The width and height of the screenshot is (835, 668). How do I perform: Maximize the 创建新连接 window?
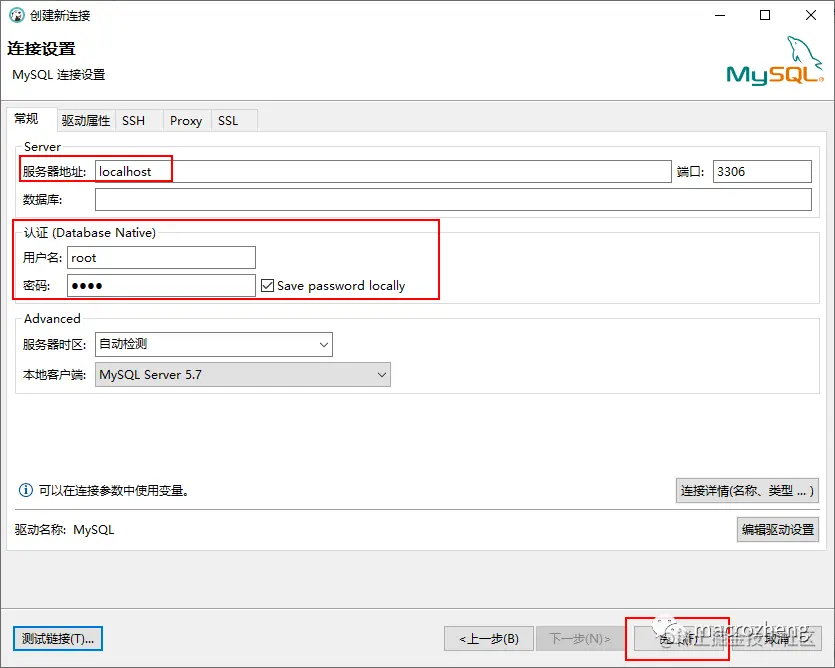tap(765, 15)
